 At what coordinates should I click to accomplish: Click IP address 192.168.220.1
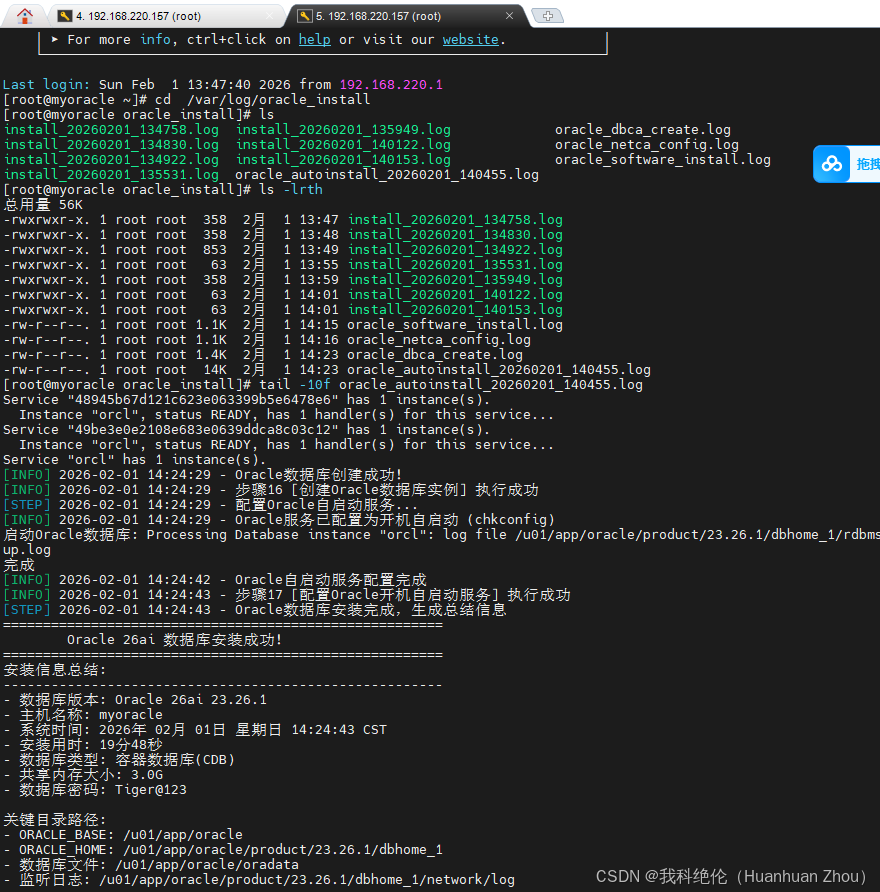391,84
